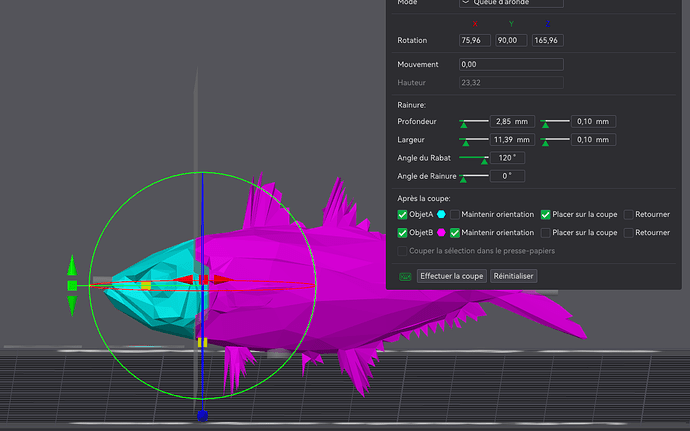Click the Profondeur depth slider
The width and height of the screenshot is (690, 431).
click(473, 122)
